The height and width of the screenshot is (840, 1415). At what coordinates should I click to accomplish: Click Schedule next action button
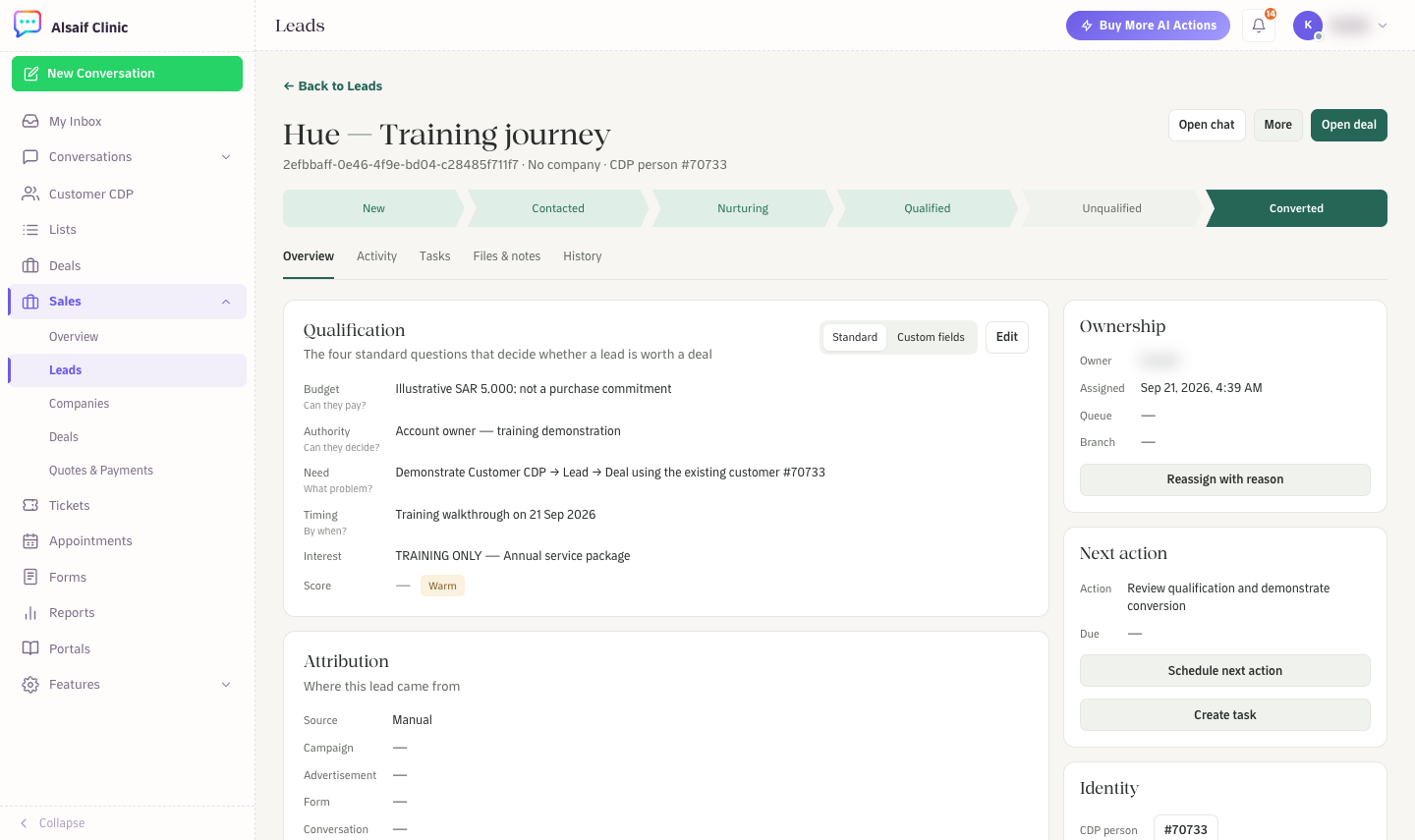[1225, 671]
